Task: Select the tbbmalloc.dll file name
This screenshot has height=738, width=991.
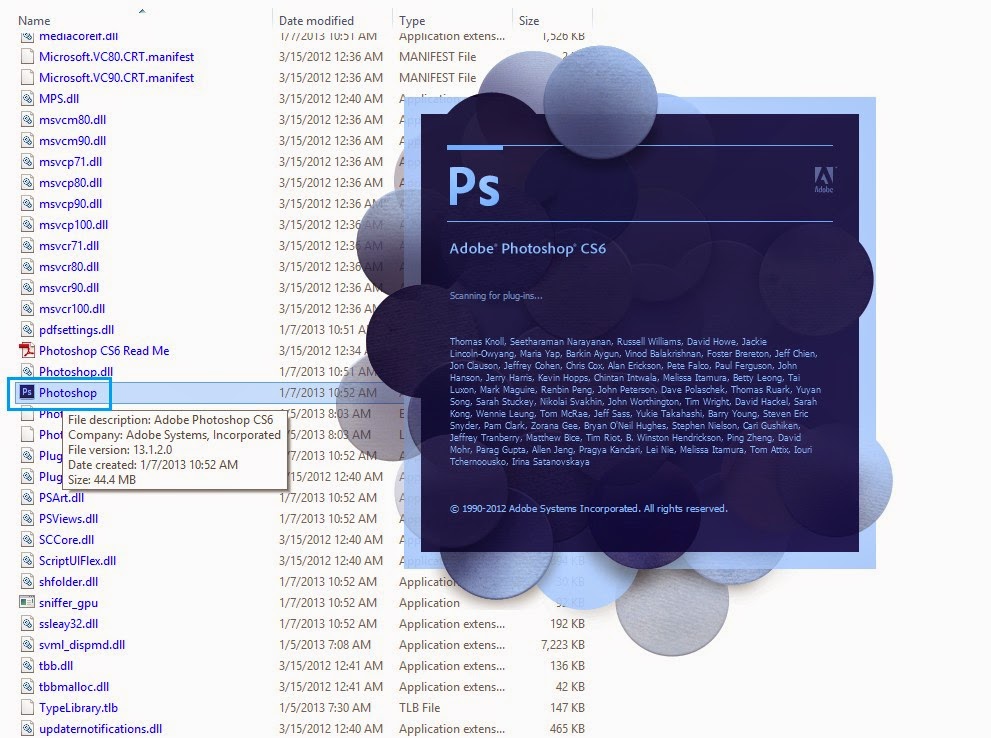Action: pyautogui.click(x=74, y=687)
